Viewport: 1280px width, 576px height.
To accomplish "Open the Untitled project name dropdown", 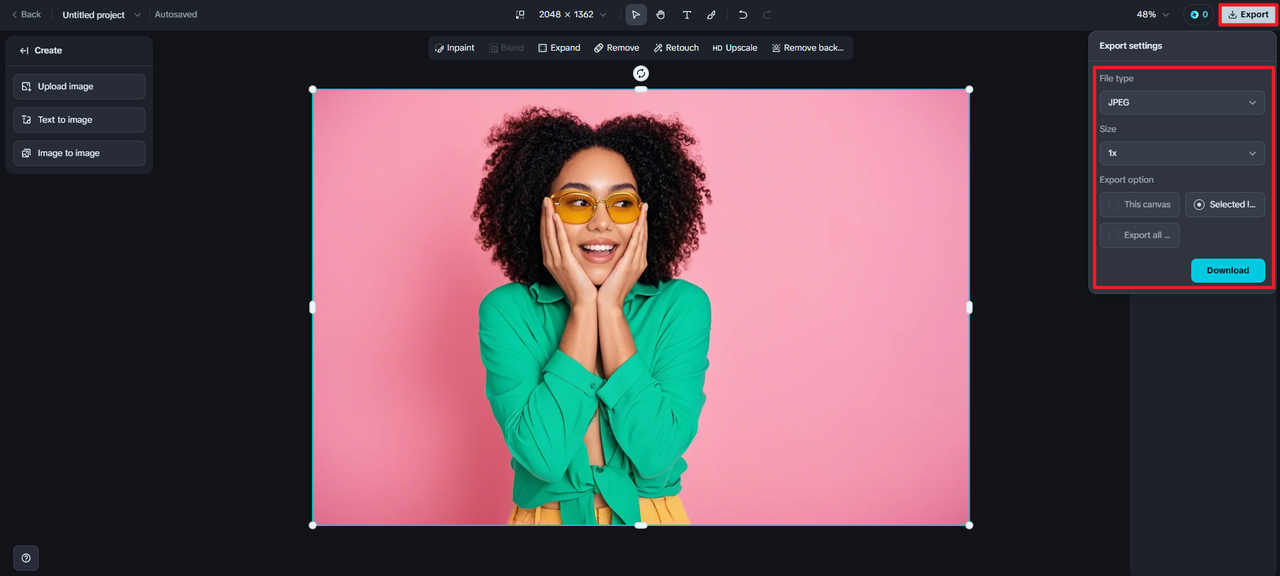I will coord(101,15).
